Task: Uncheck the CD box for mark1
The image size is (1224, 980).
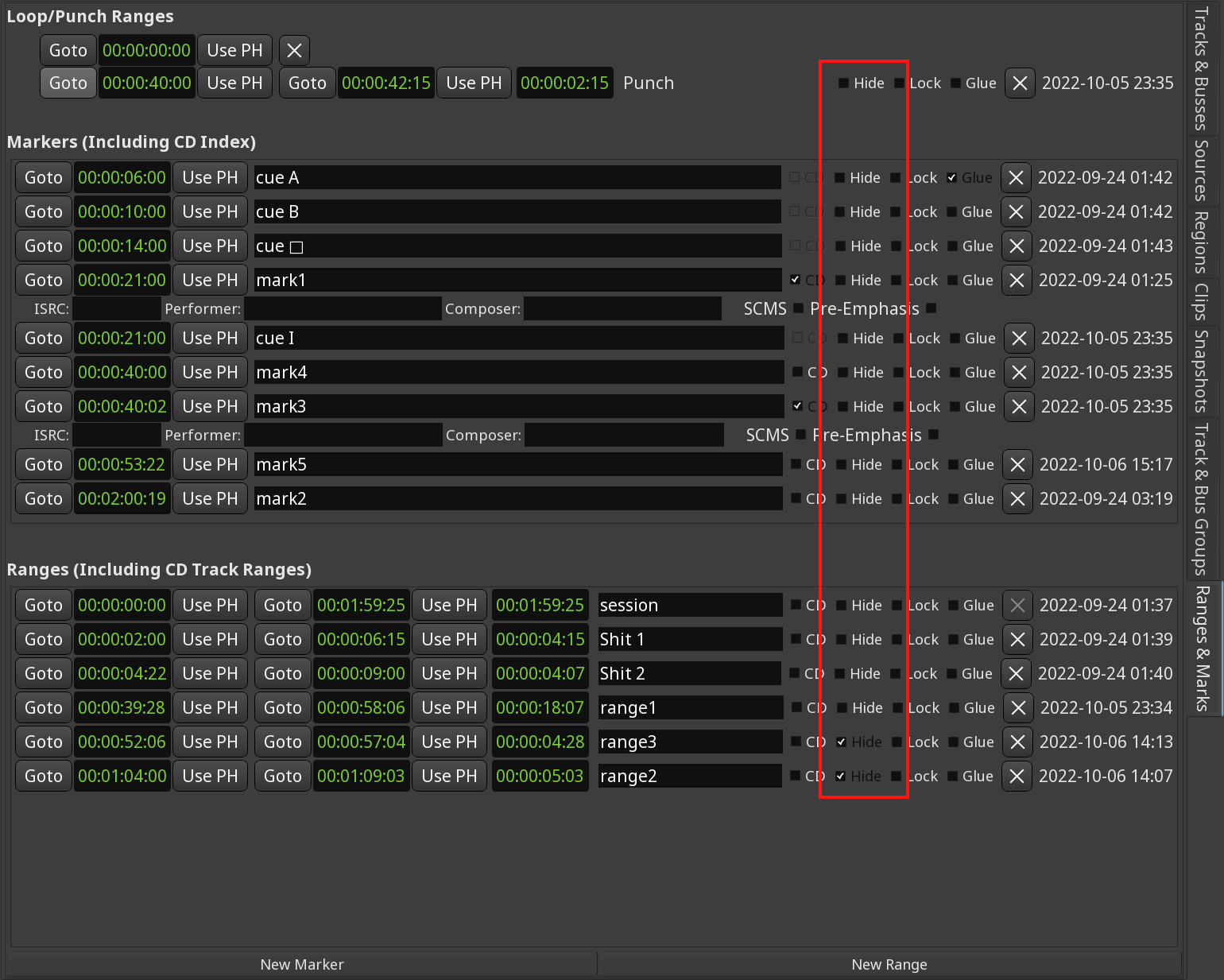Action: coord(795,280)
